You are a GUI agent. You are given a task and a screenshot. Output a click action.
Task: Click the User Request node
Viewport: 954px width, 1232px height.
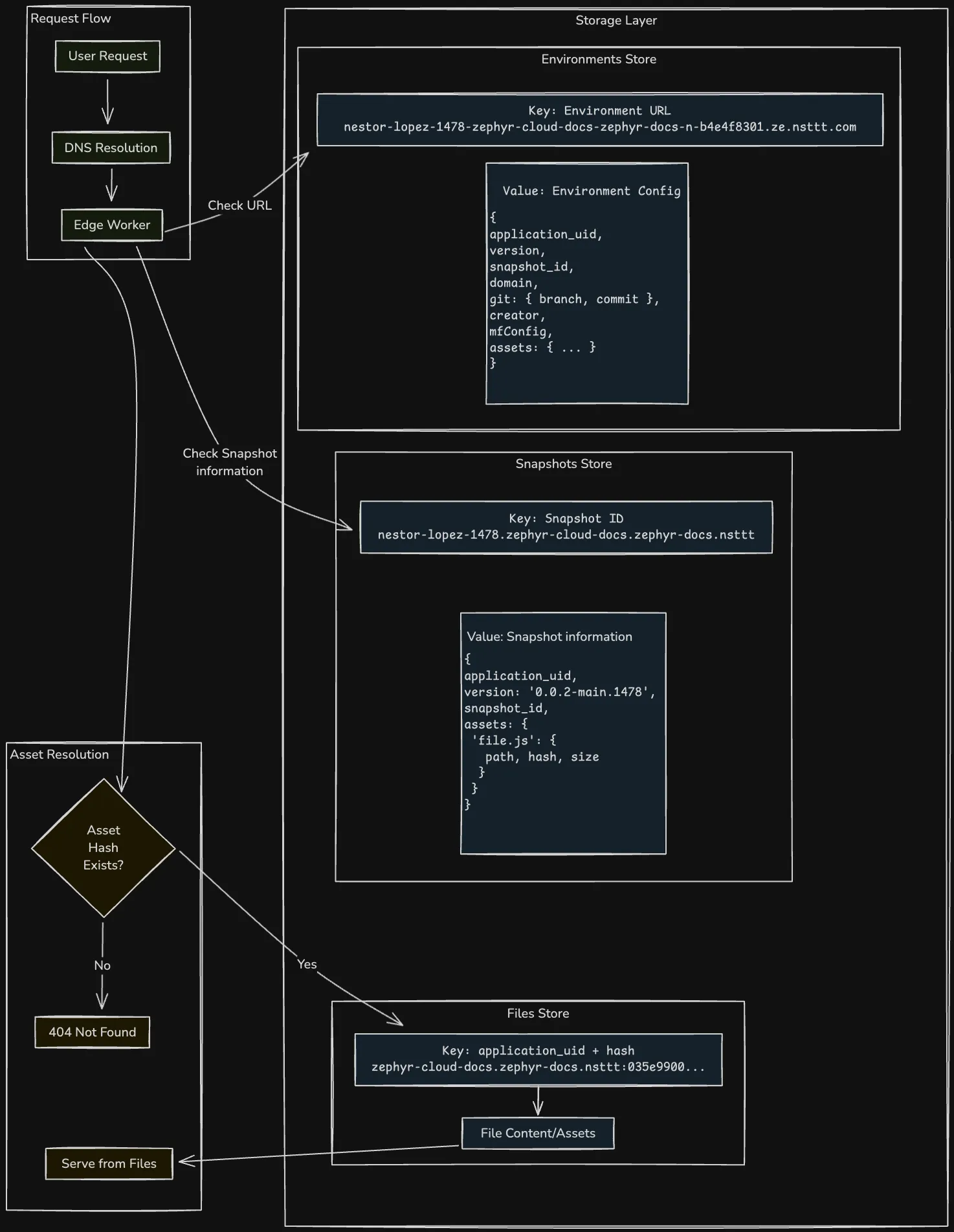point(107,56)
